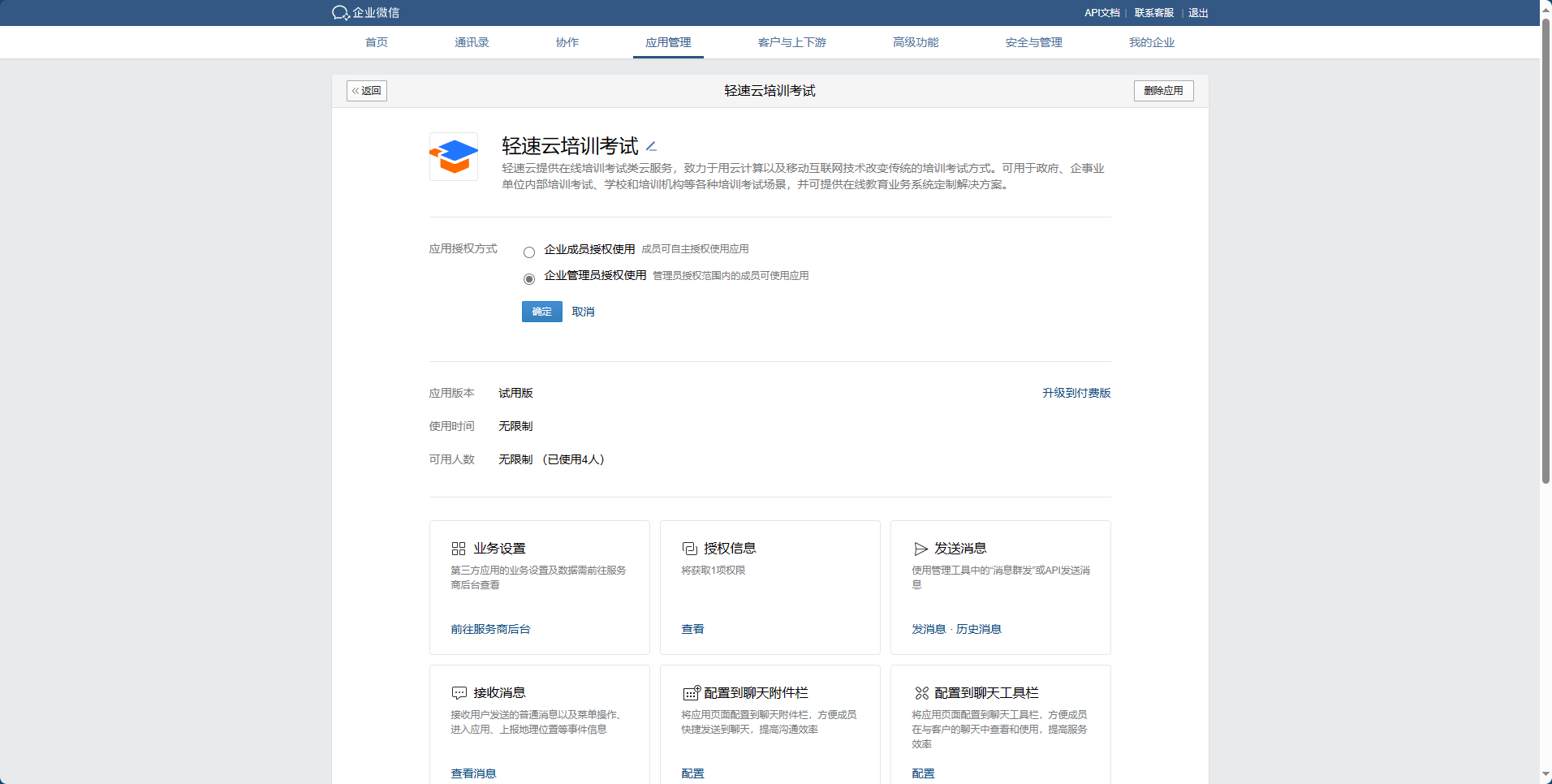Click the pencil edit icon beside 轻速云培训考试

pyautogui.click(x=651, y=147)
